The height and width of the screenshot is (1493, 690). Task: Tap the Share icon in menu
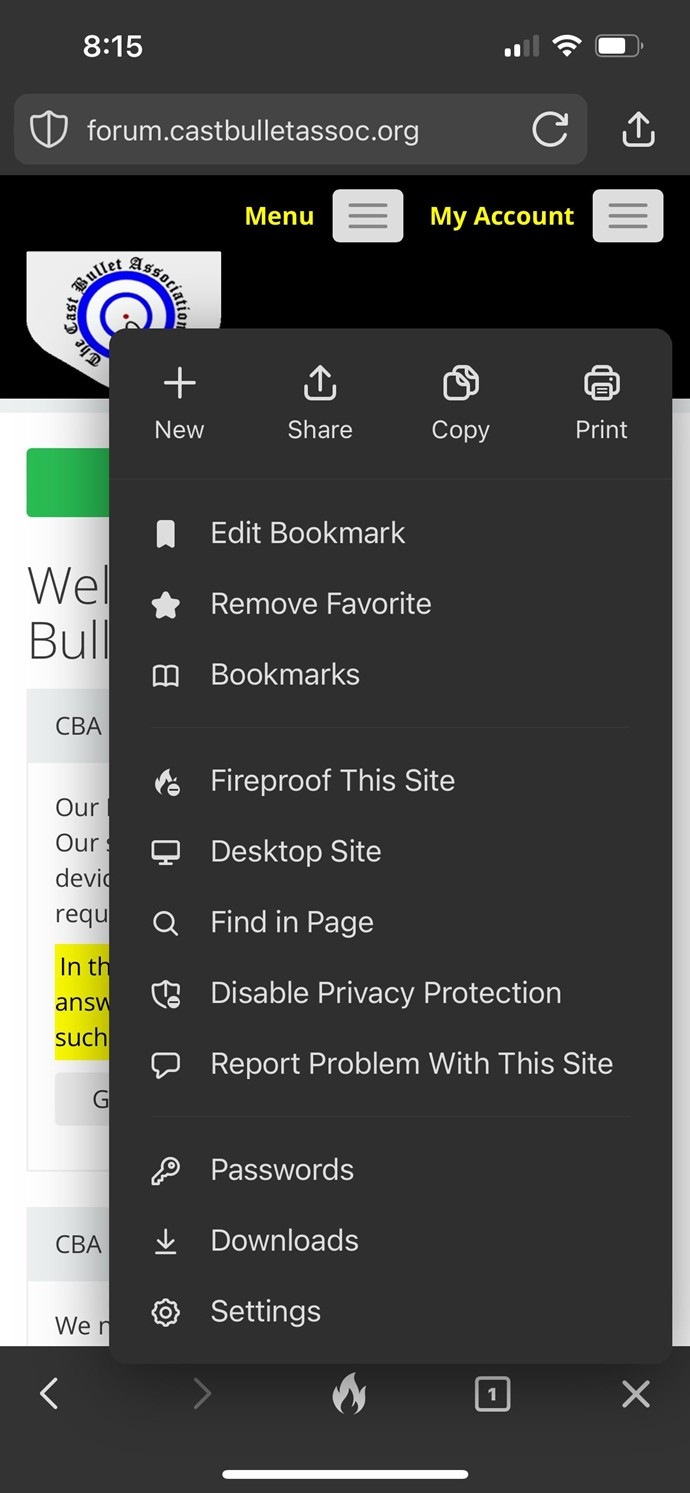point(320,383)
